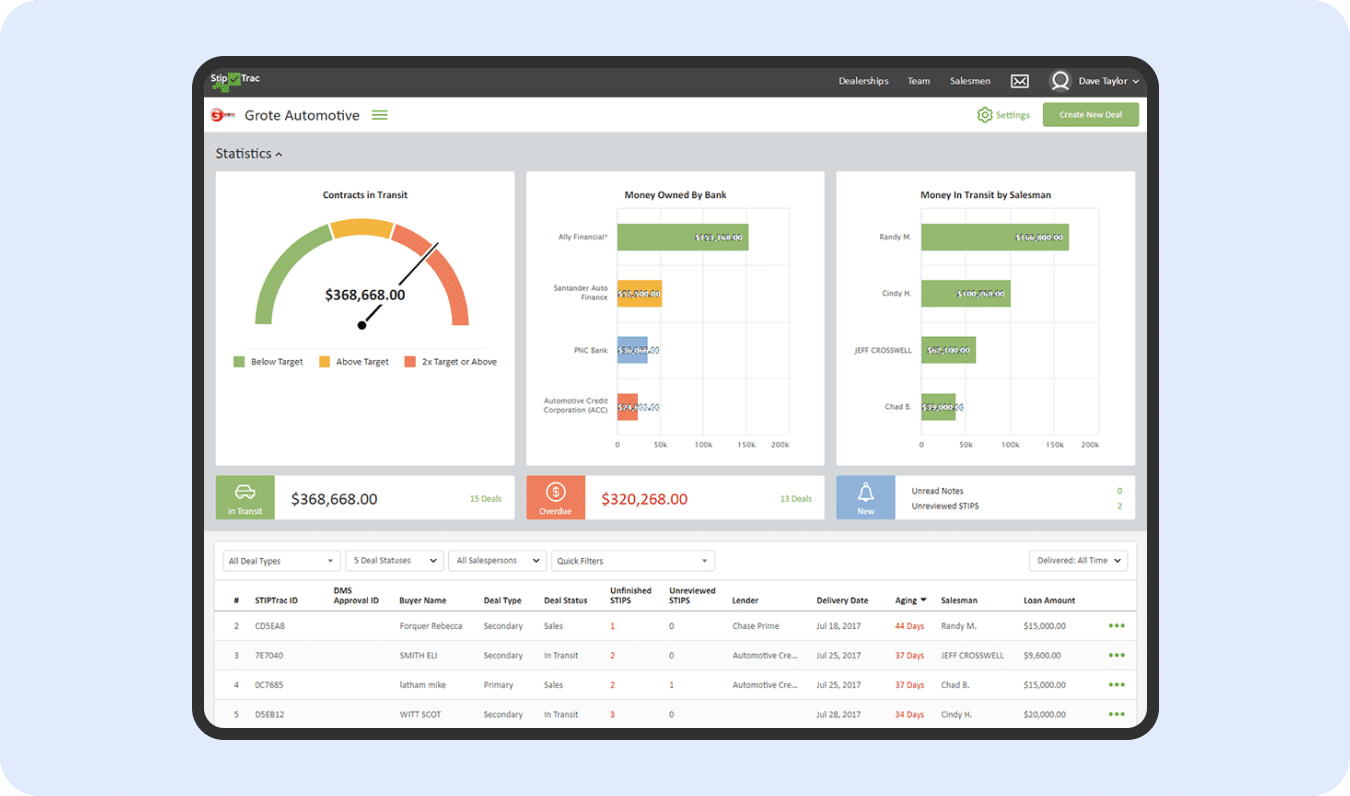The image size is (1350, 796).
Task: Click the Chad B. salesman bar
Action: coord(939,406)
